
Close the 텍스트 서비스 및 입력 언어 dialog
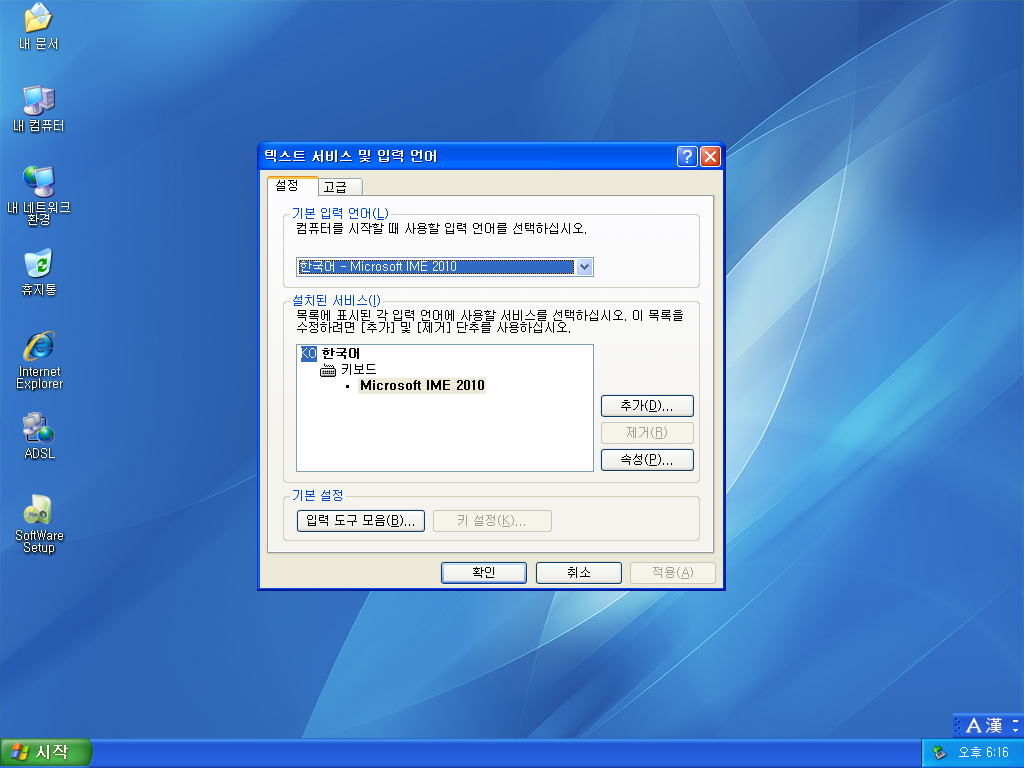pos(710,157)
